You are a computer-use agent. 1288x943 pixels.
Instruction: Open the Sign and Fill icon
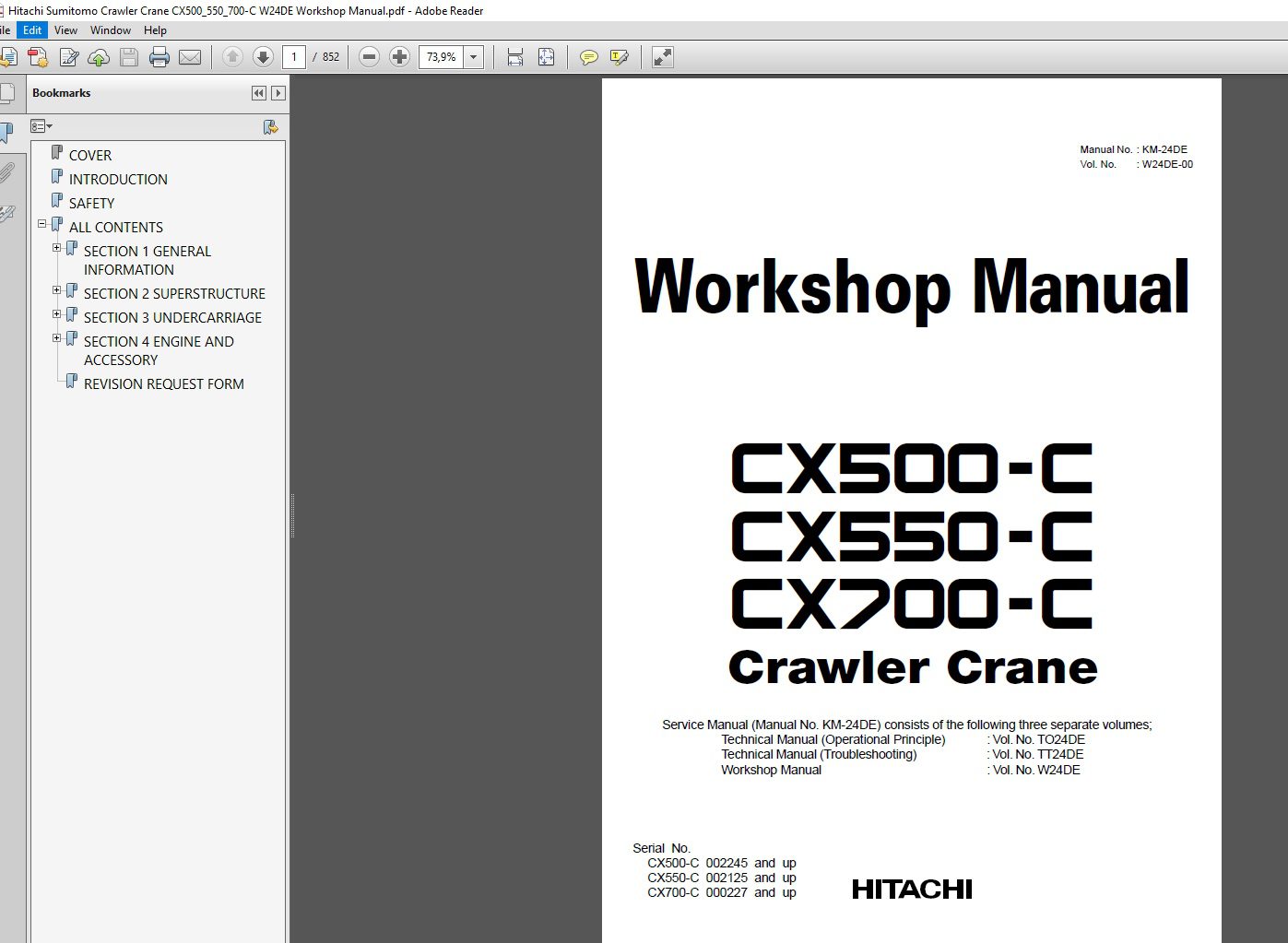(69, 57)
